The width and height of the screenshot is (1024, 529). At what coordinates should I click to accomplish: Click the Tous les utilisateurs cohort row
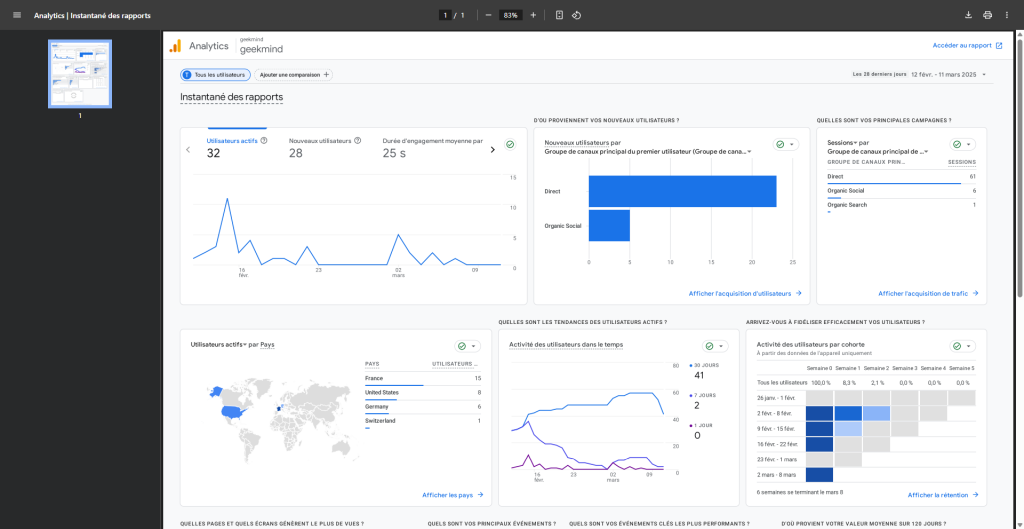[x=865, y=383]
